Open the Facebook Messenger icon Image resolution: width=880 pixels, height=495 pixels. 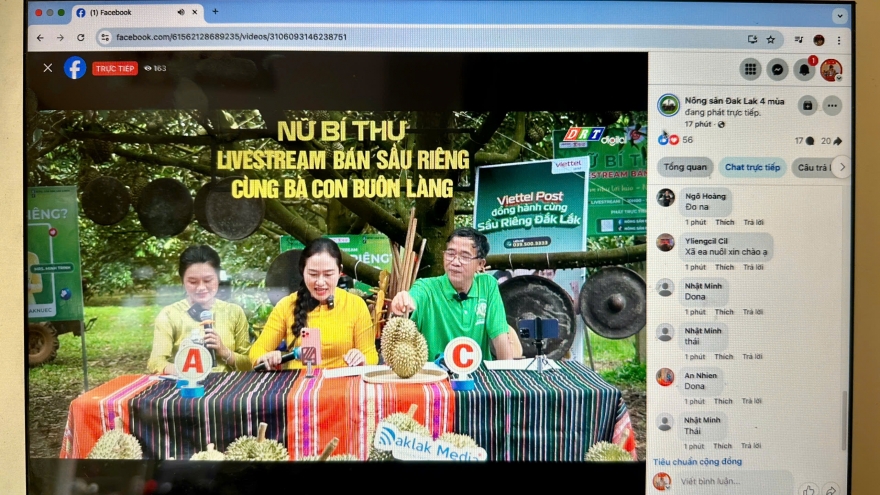pos(777,69)
